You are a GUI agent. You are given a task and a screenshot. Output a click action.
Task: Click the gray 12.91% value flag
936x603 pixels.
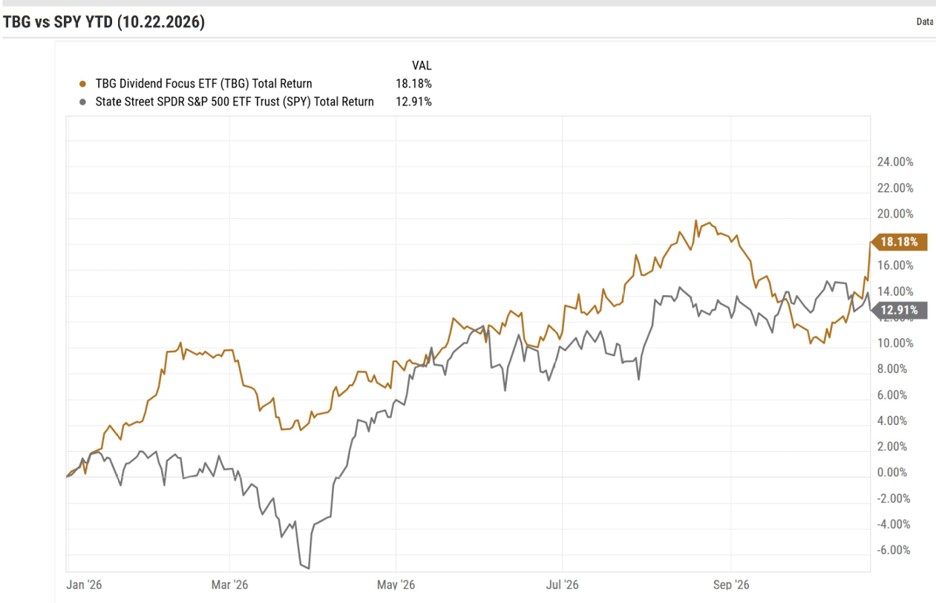[x=900, y=310]
